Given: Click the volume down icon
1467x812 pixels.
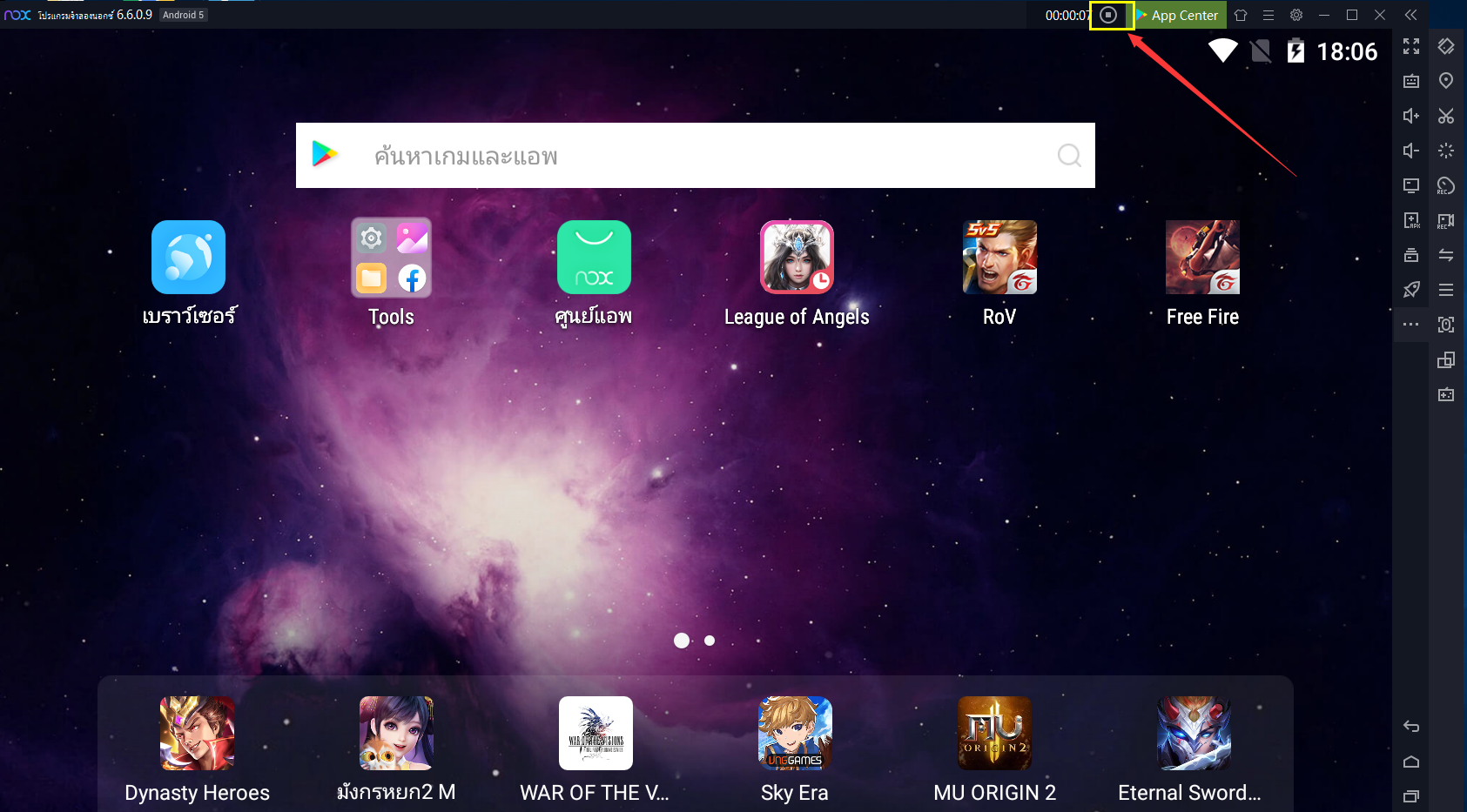Looking at the screenshot, I should click(1411, 151).
